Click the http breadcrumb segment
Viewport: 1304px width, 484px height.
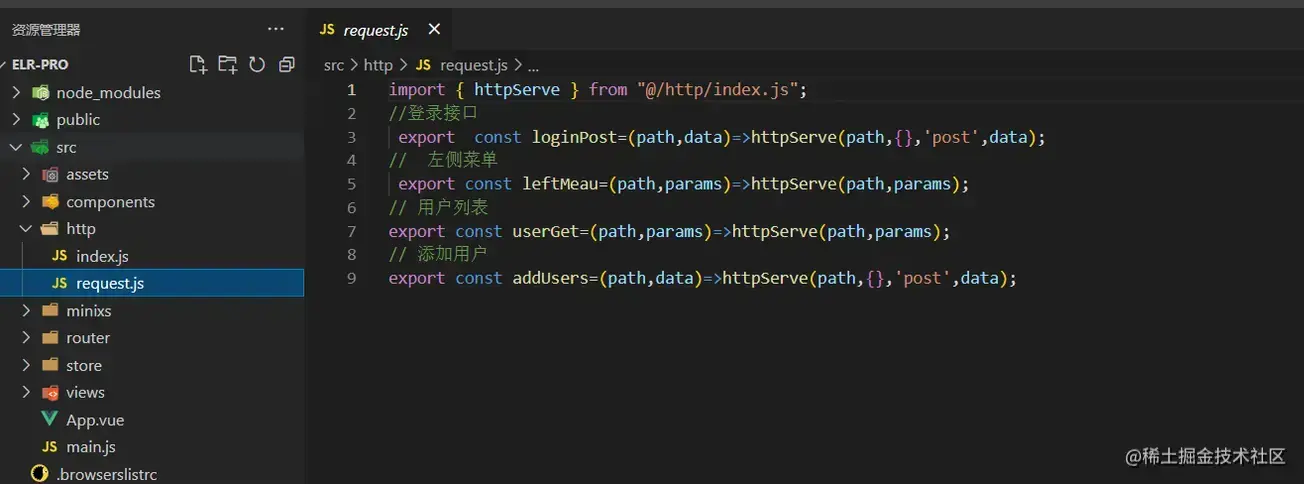(378, 65)
